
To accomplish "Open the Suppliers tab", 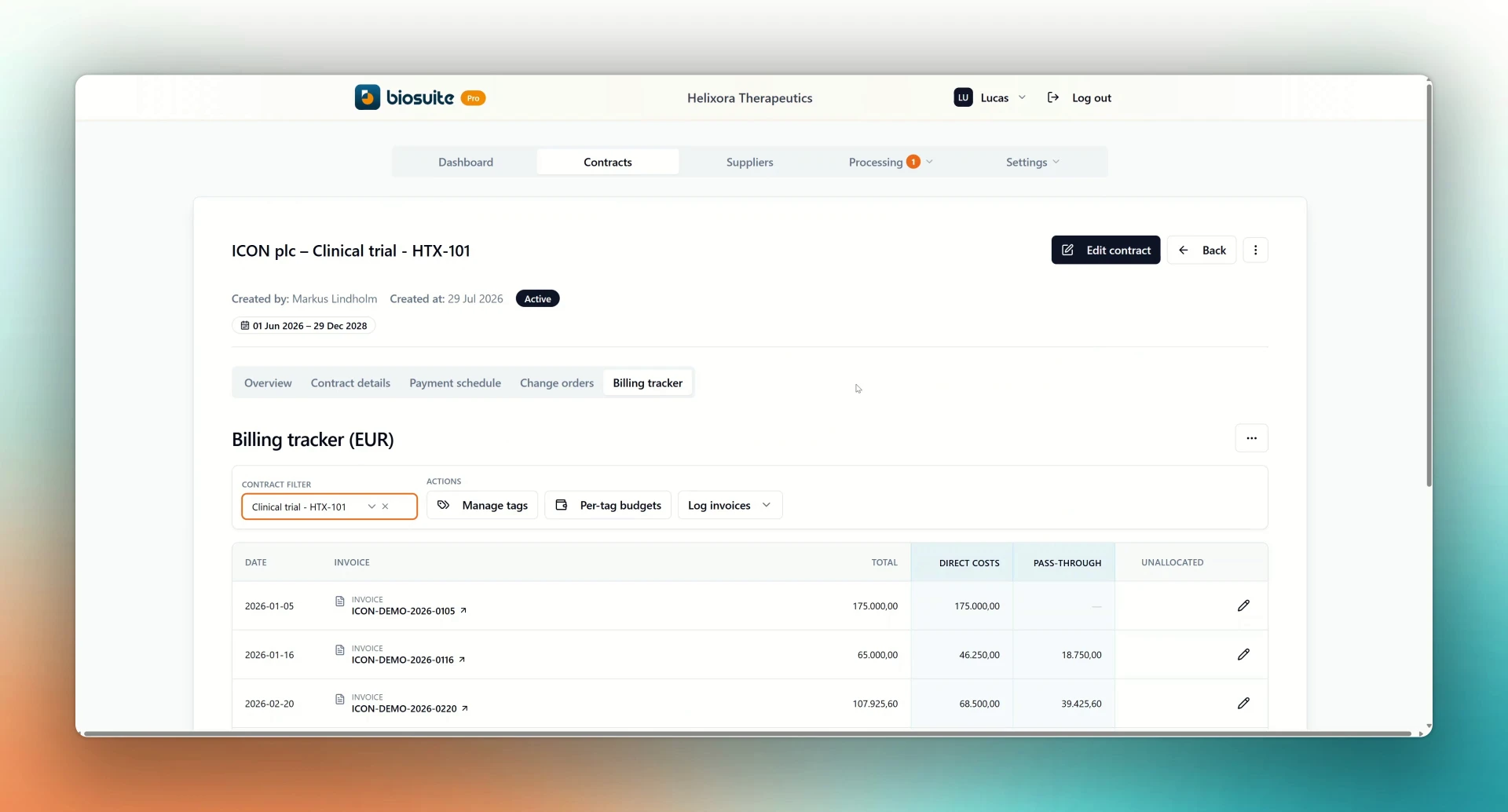I will (750, 162).
